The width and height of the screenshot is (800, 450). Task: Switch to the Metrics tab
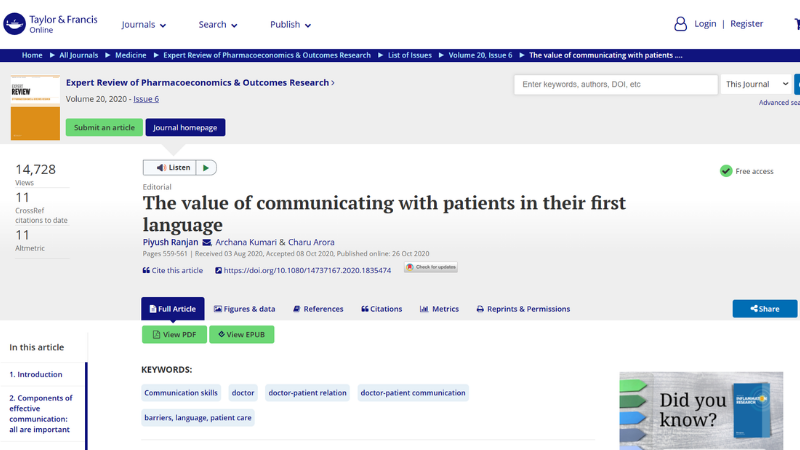click(439, 309)
